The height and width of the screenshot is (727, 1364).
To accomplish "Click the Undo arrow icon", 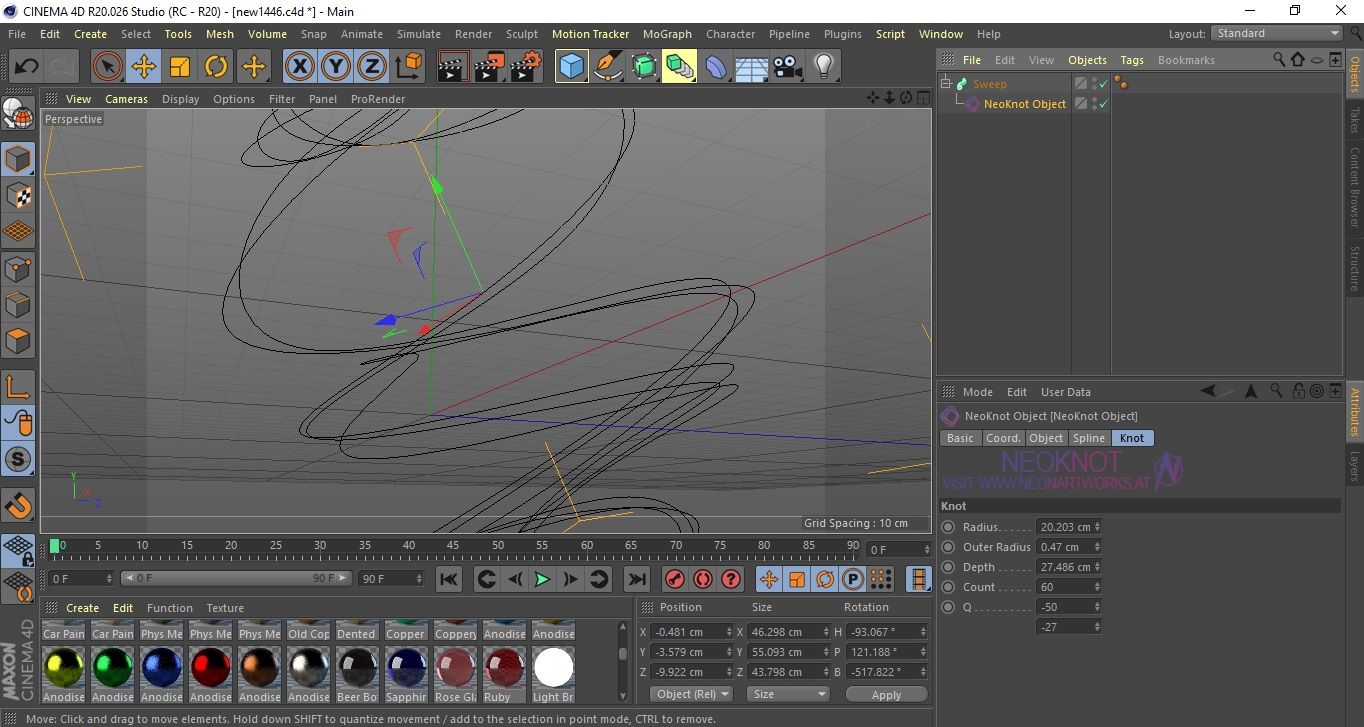I will click(26, 67).
